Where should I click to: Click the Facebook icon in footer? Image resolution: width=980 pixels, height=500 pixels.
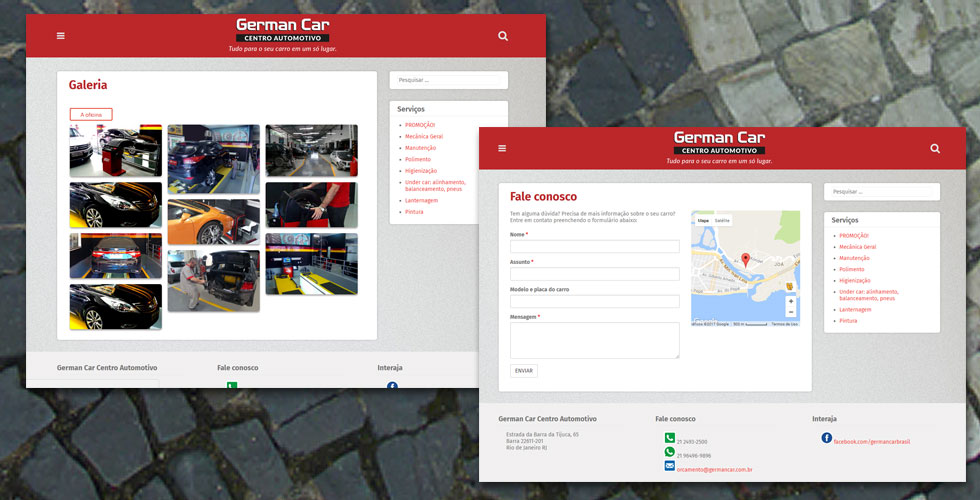click(827, 438)
